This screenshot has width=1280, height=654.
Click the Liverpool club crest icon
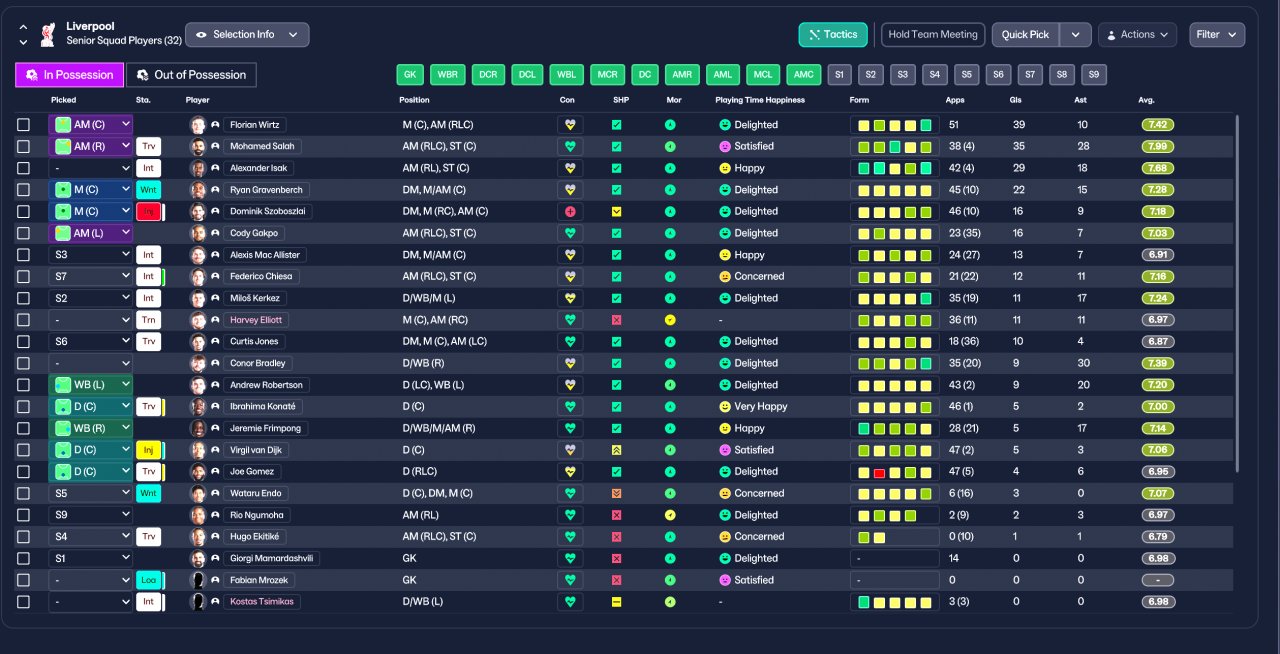[x=47, y=34]
